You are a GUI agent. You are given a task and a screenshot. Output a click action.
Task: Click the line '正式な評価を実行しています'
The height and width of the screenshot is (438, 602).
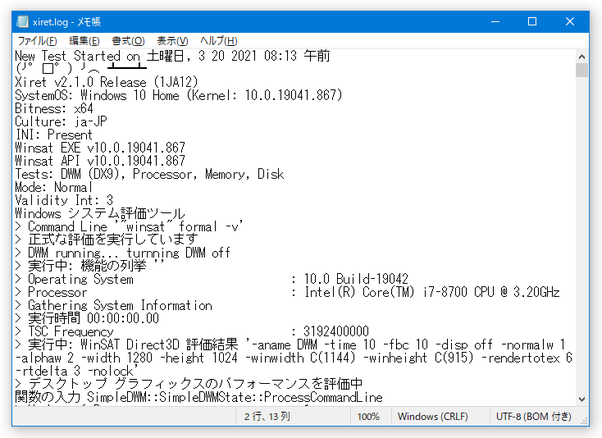[x=107, y=240]
